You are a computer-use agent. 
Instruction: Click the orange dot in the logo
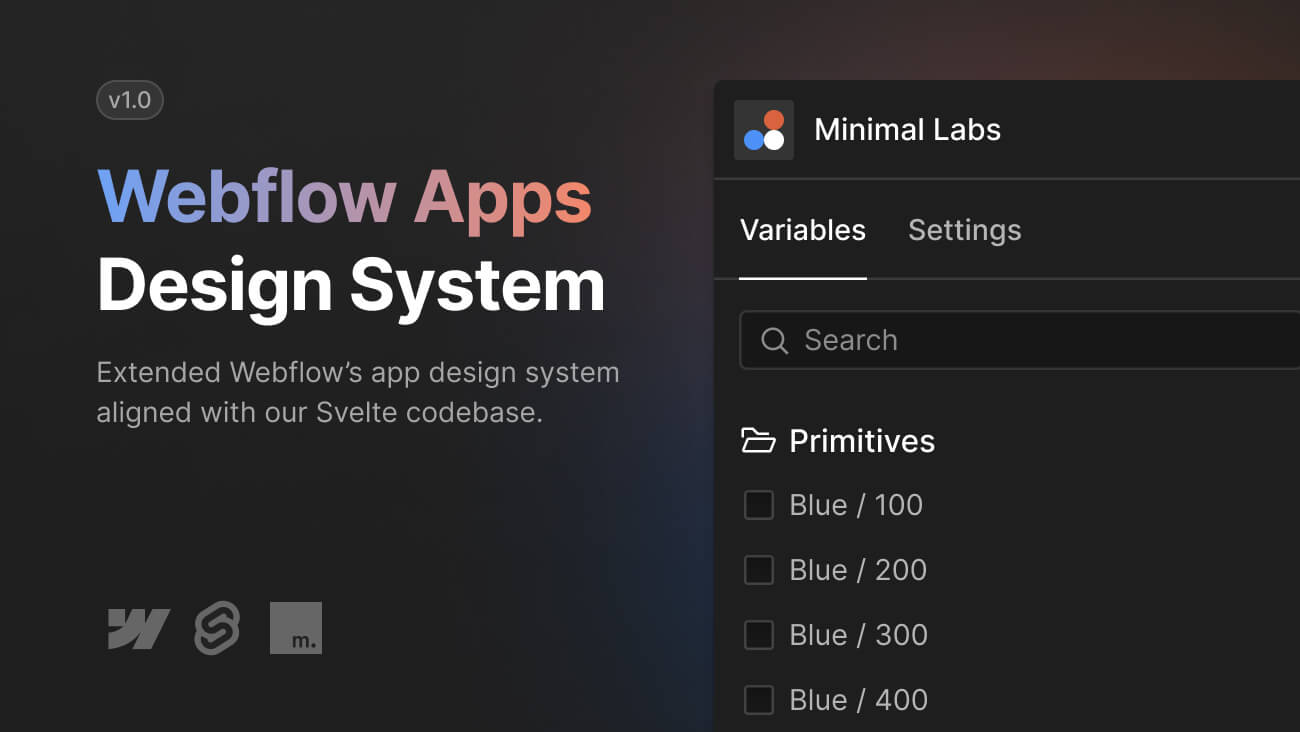(x=772, y=120)
